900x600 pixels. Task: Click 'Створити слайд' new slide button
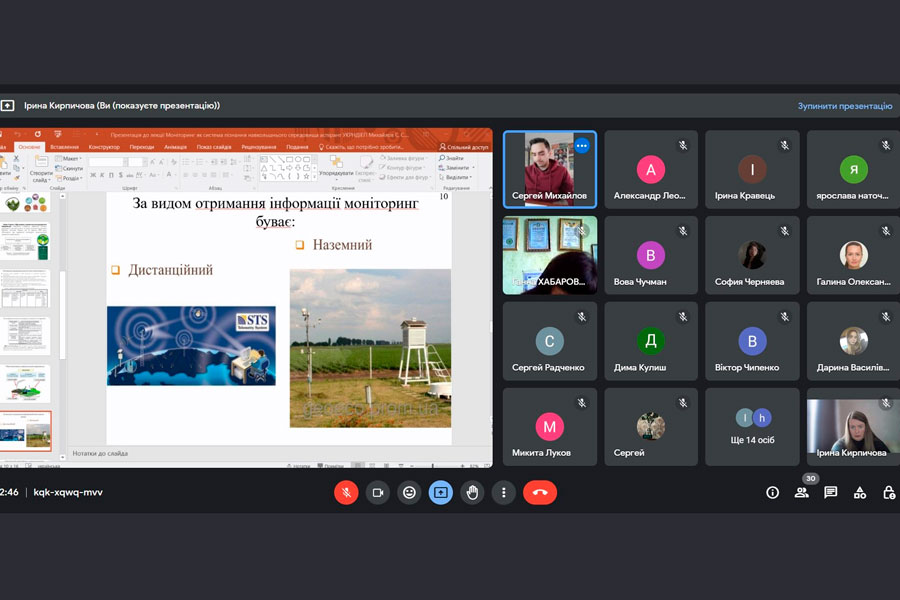(x=40, y=169)
